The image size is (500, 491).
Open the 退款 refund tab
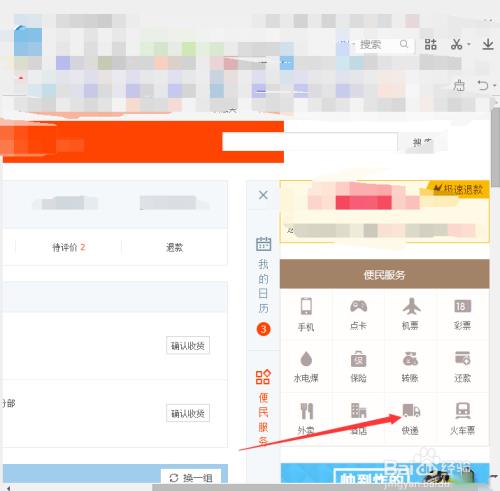coord(175,247)
